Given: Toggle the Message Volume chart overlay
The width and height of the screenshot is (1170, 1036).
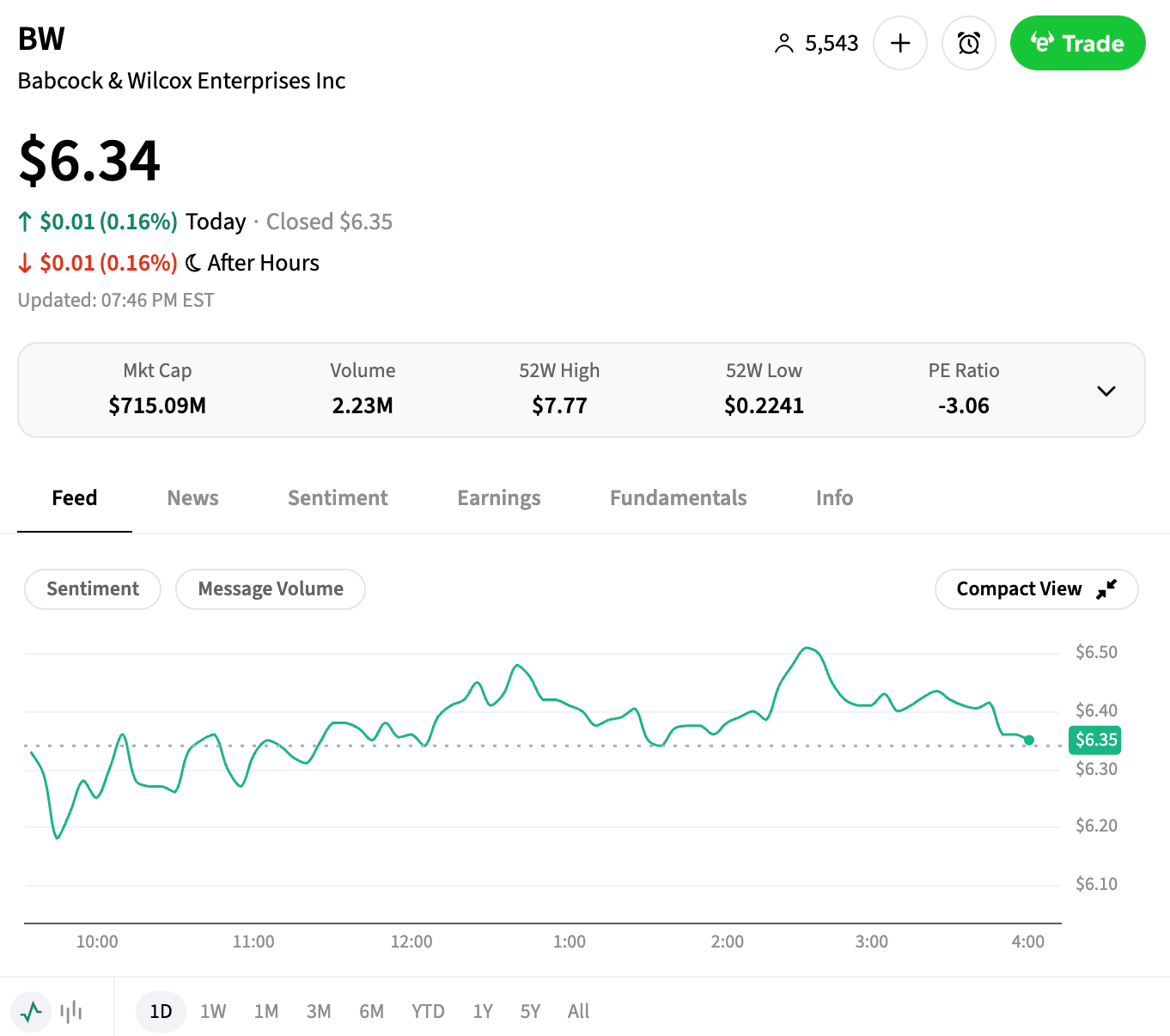Looking at the screenshot, I should (x=271, y=589).
